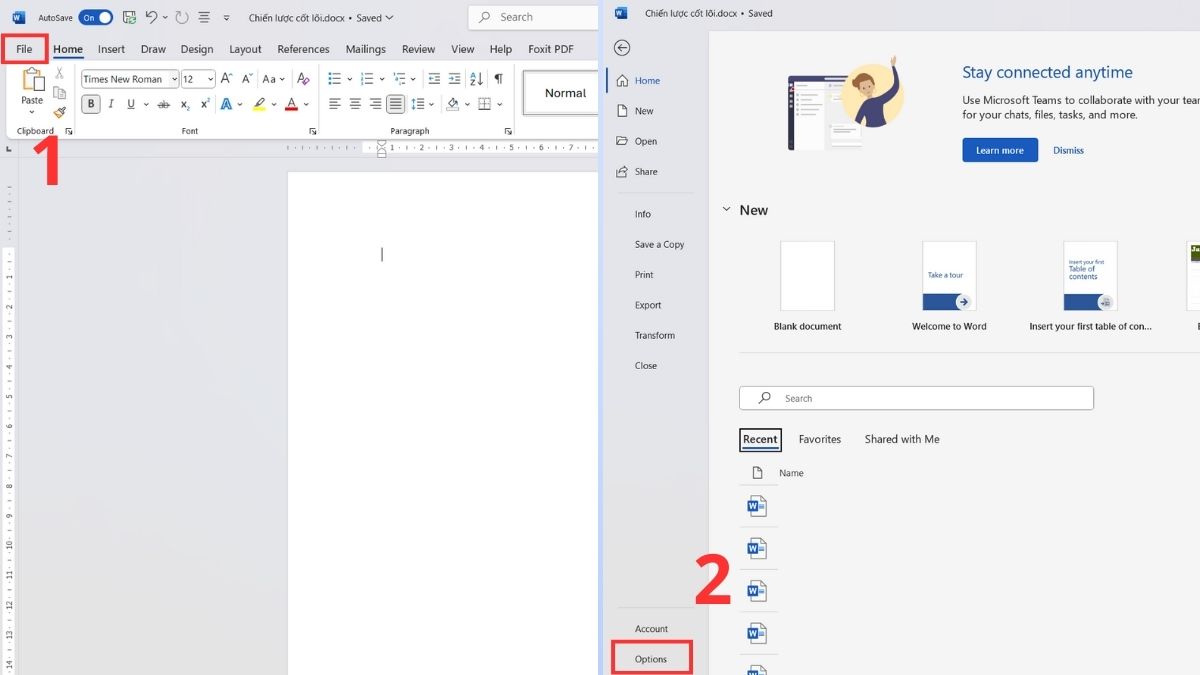This screenshot has height=675, width=1200.
Task: Open the Font dialog launcher
Action: pyautogui.click(x=312, y=131)
